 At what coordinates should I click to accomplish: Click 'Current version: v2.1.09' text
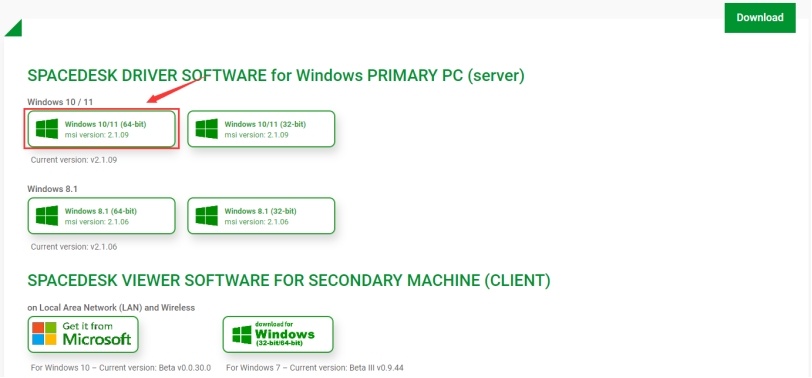[x=74, y=160]
